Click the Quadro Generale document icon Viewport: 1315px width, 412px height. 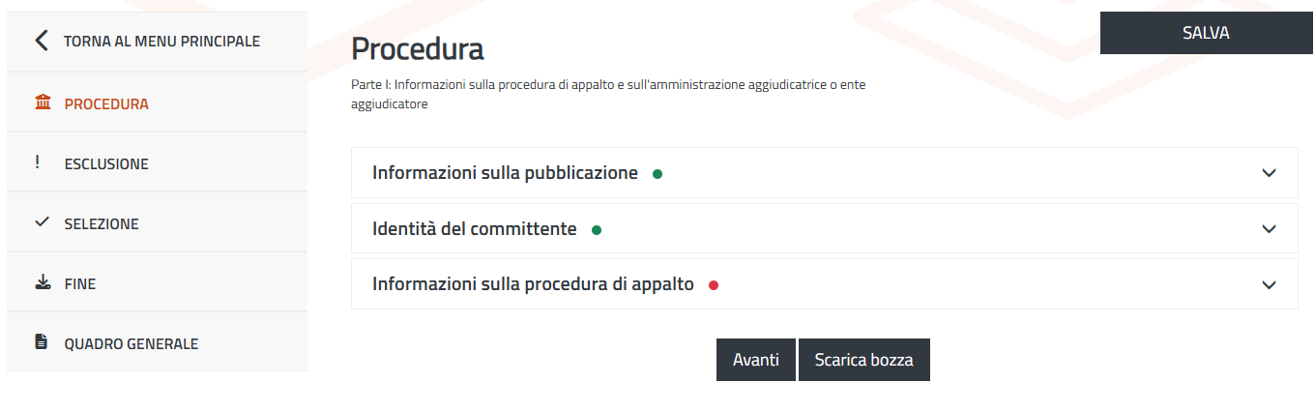point(41,343)
